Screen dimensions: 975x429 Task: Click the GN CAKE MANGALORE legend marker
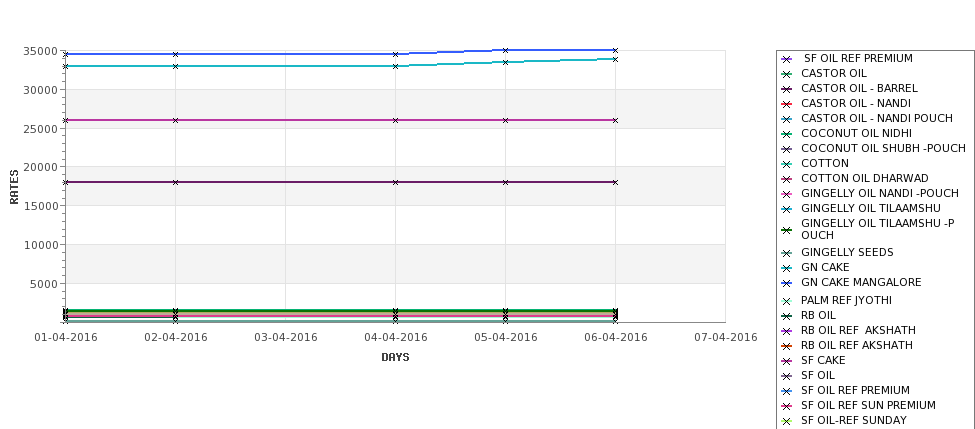click(x=786, y=284)
